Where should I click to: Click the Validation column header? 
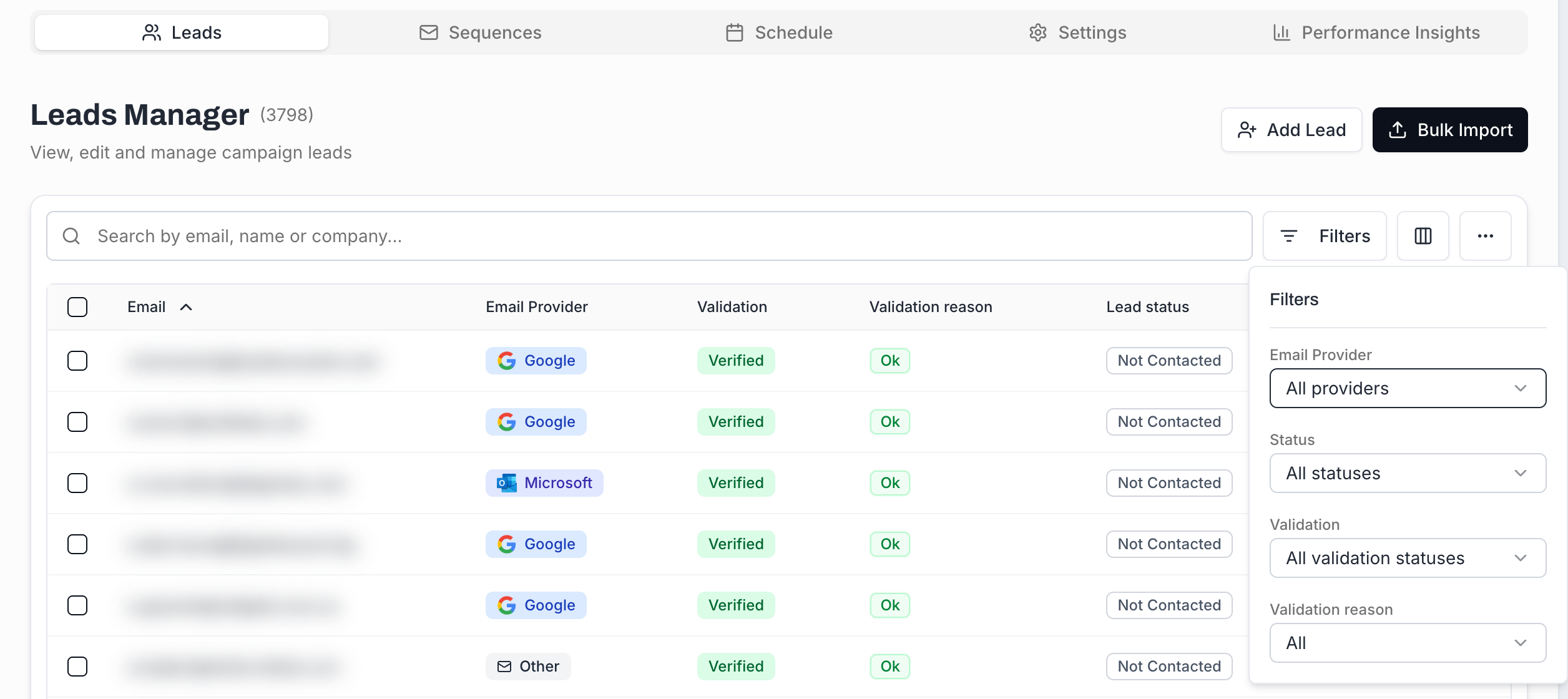coord(732,307)
